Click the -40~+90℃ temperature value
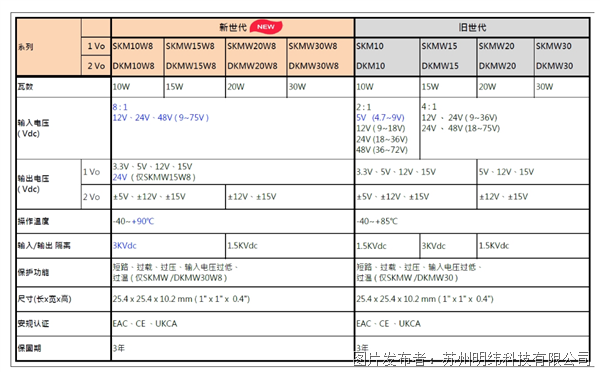The image size is (600, 373). pos(133,221)
